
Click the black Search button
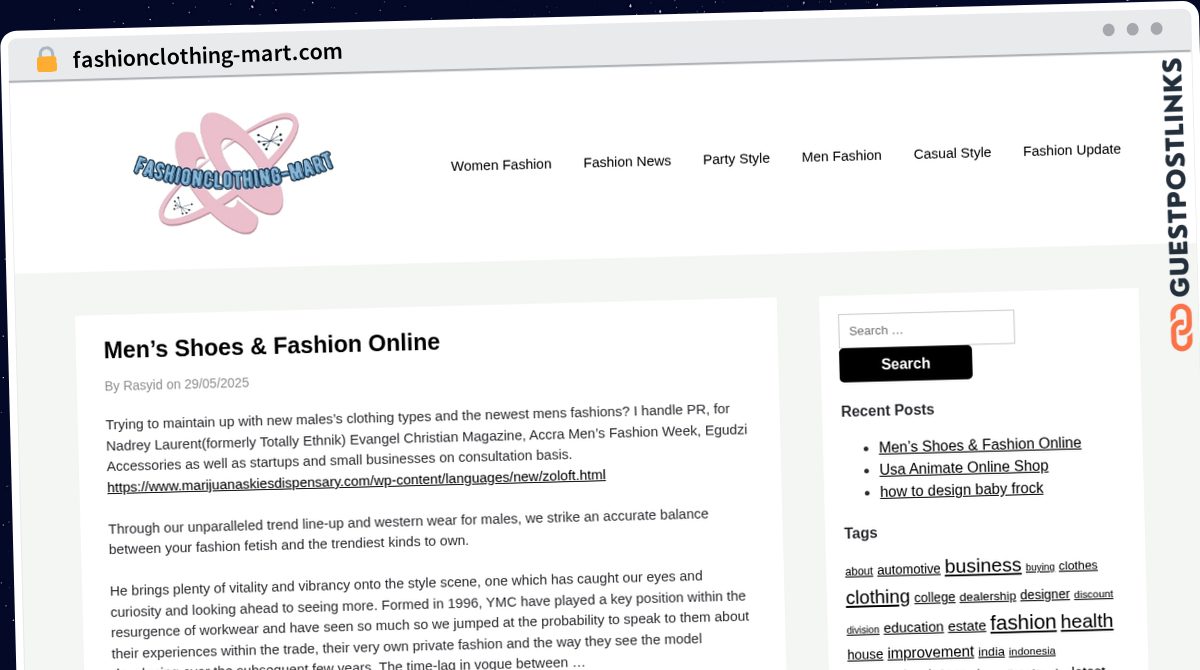[x=905, y=363]
